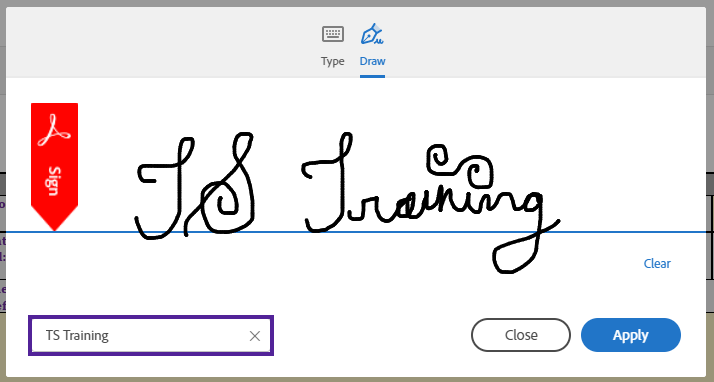Focus the TS Training name field
The image size is (714, 382).
[x=151, y=336]
